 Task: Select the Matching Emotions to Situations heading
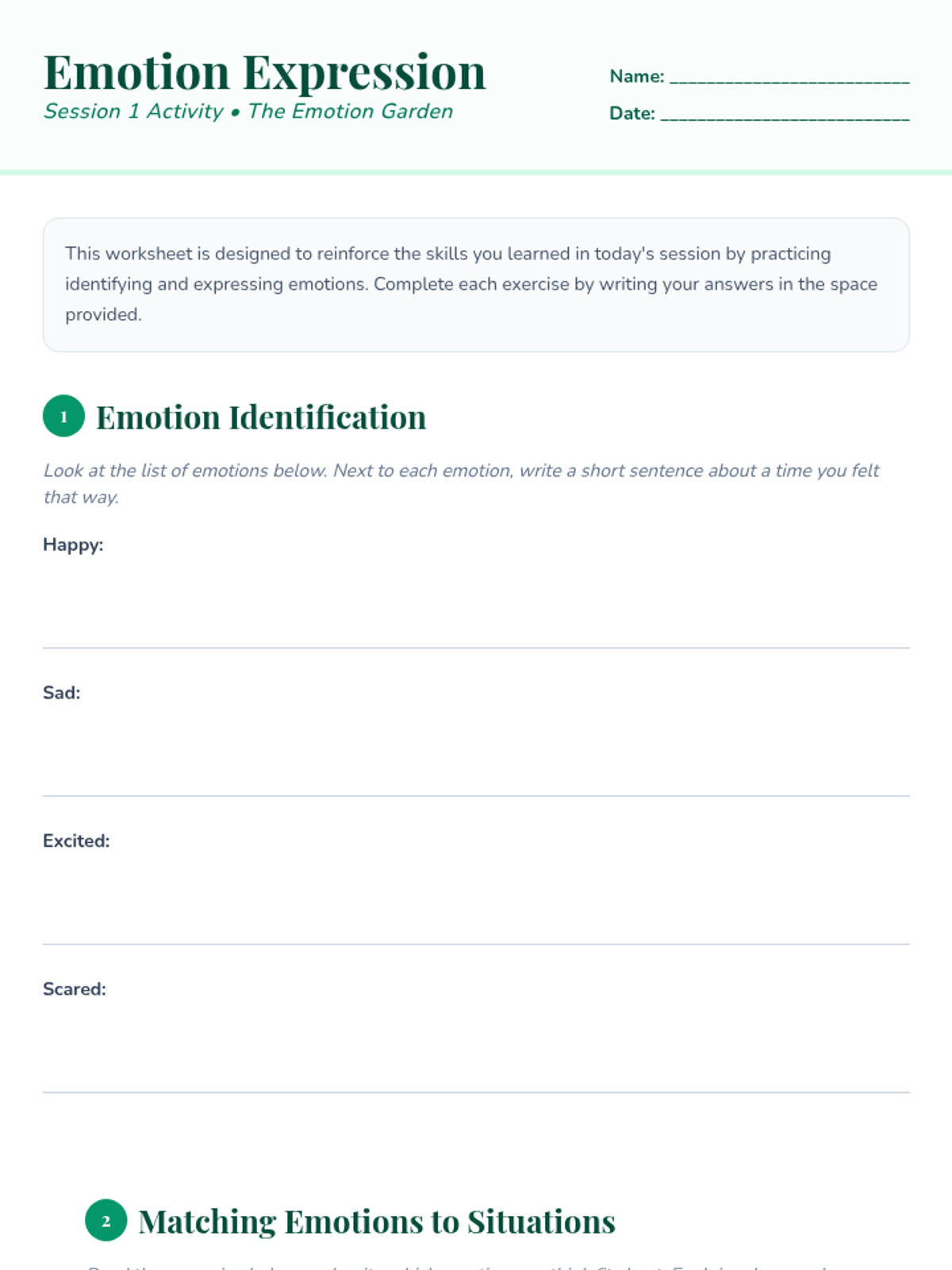[x=376, y=1222]
